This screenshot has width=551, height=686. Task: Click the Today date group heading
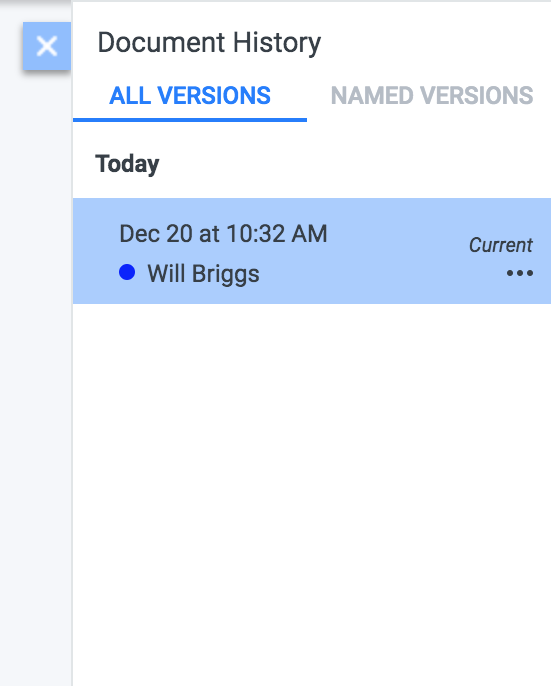click(127, 164)
